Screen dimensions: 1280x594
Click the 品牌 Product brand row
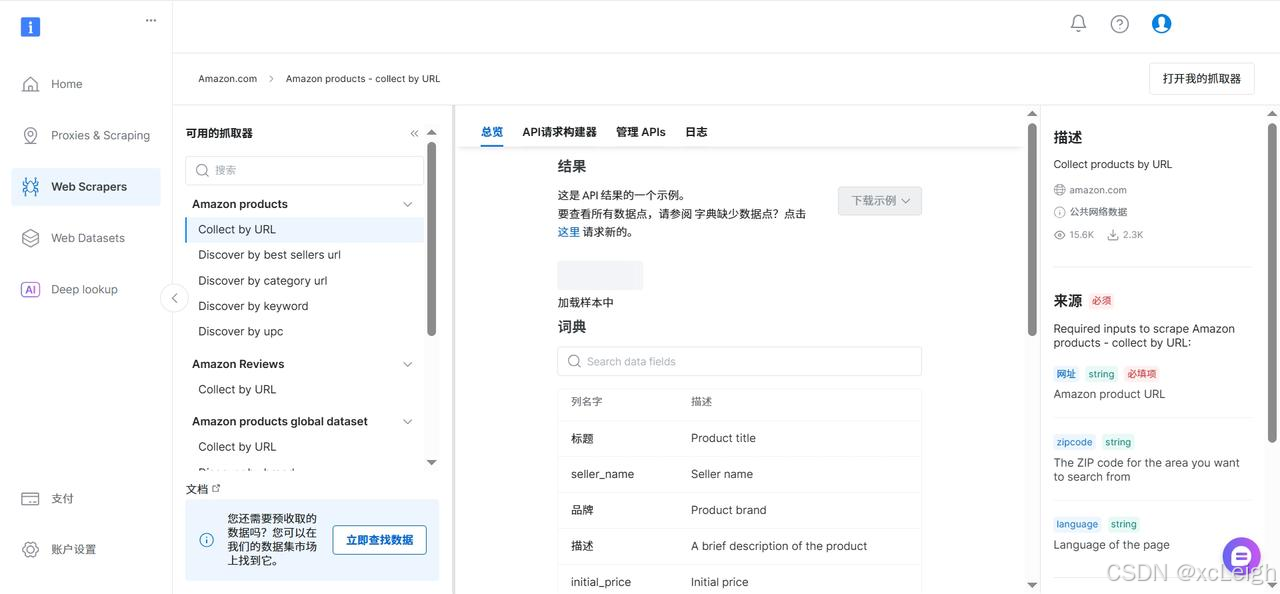pos(740,510)
